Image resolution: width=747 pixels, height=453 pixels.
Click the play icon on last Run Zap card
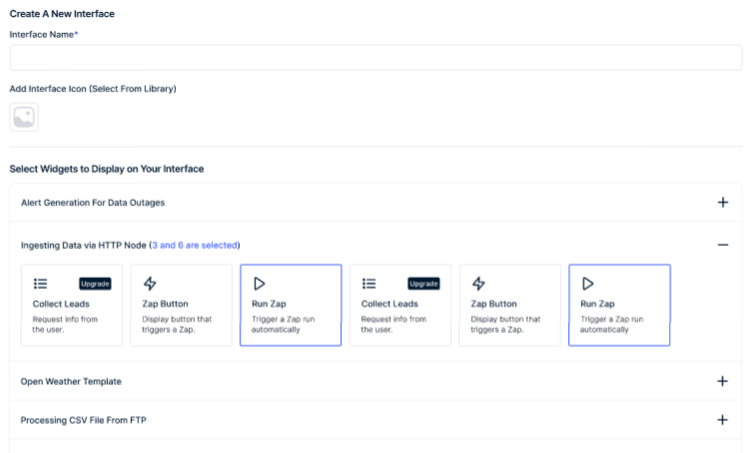(x=588, y=284)
